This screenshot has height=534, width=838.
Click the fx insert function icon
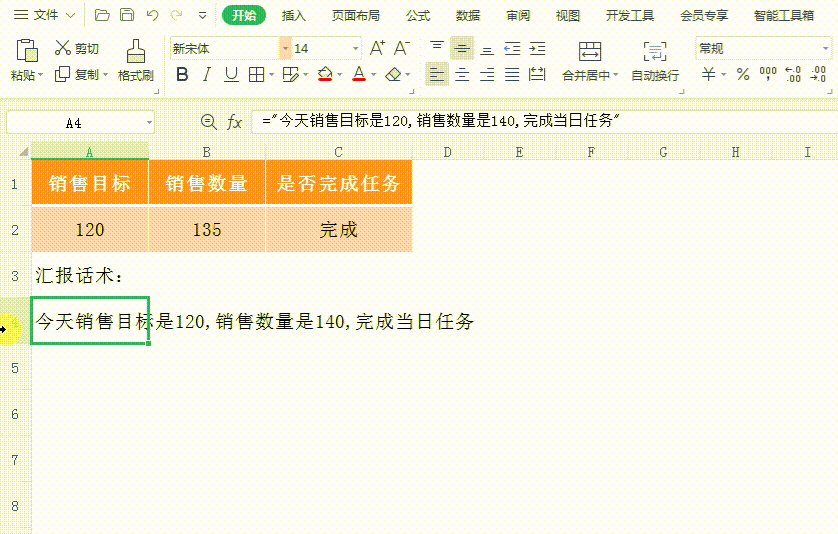tap(235, 122)
